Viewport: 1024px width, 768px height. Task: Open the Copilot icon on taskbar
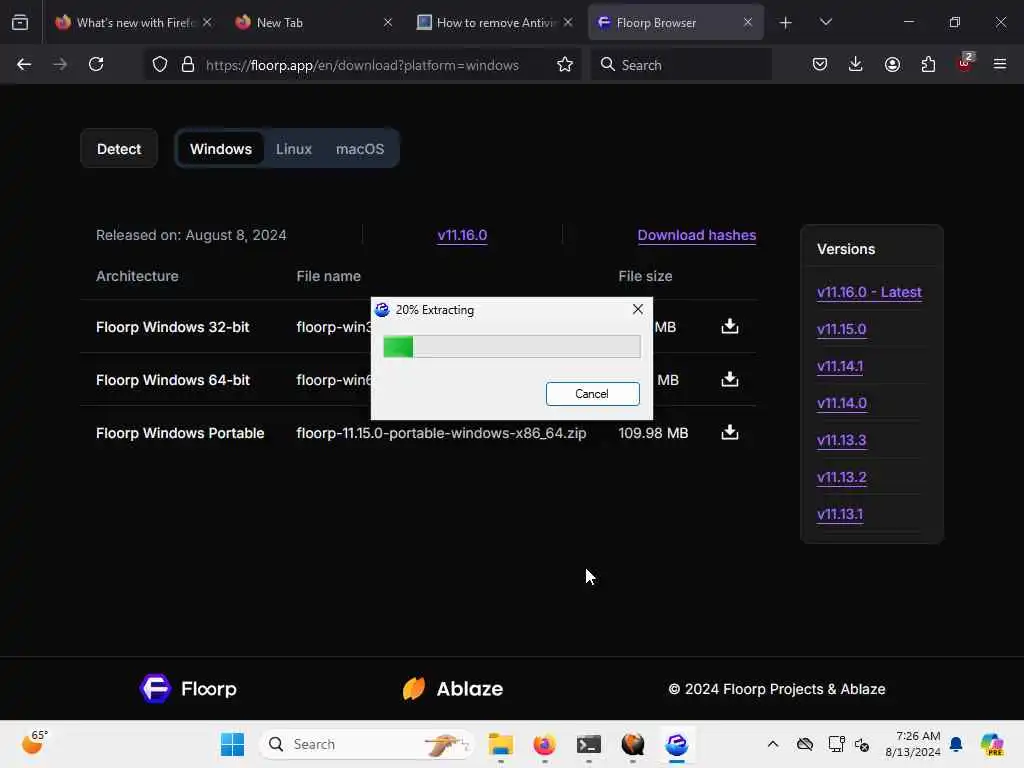[x=992, y=744]
